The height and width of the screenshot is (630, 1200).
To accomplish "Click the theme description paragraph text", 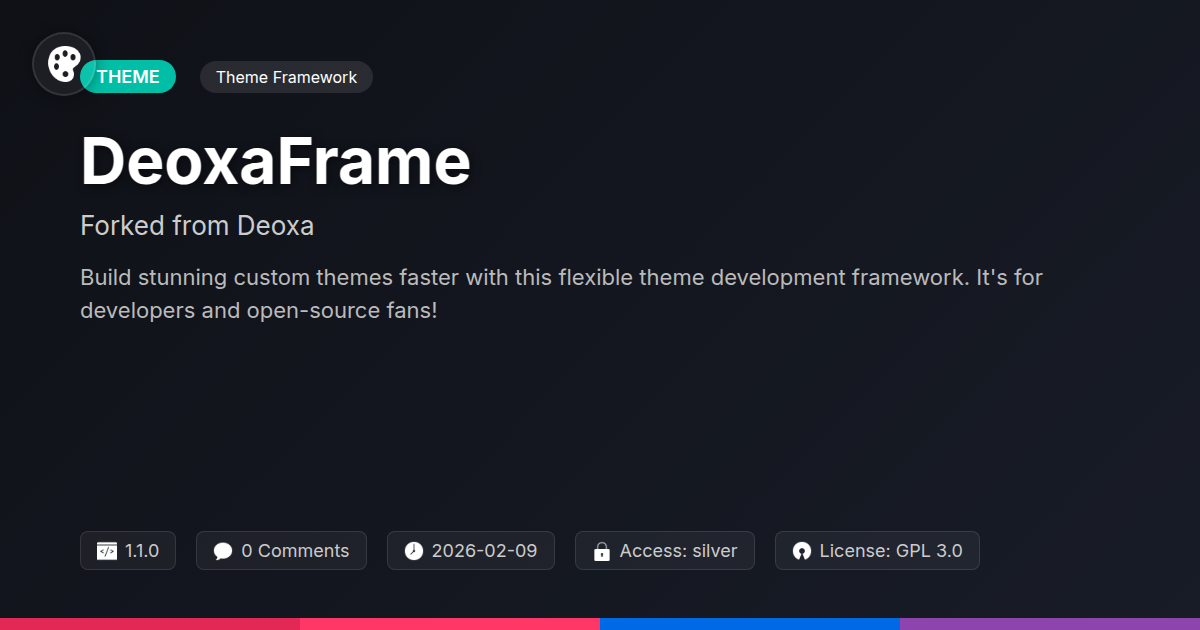I will (560, 293).
